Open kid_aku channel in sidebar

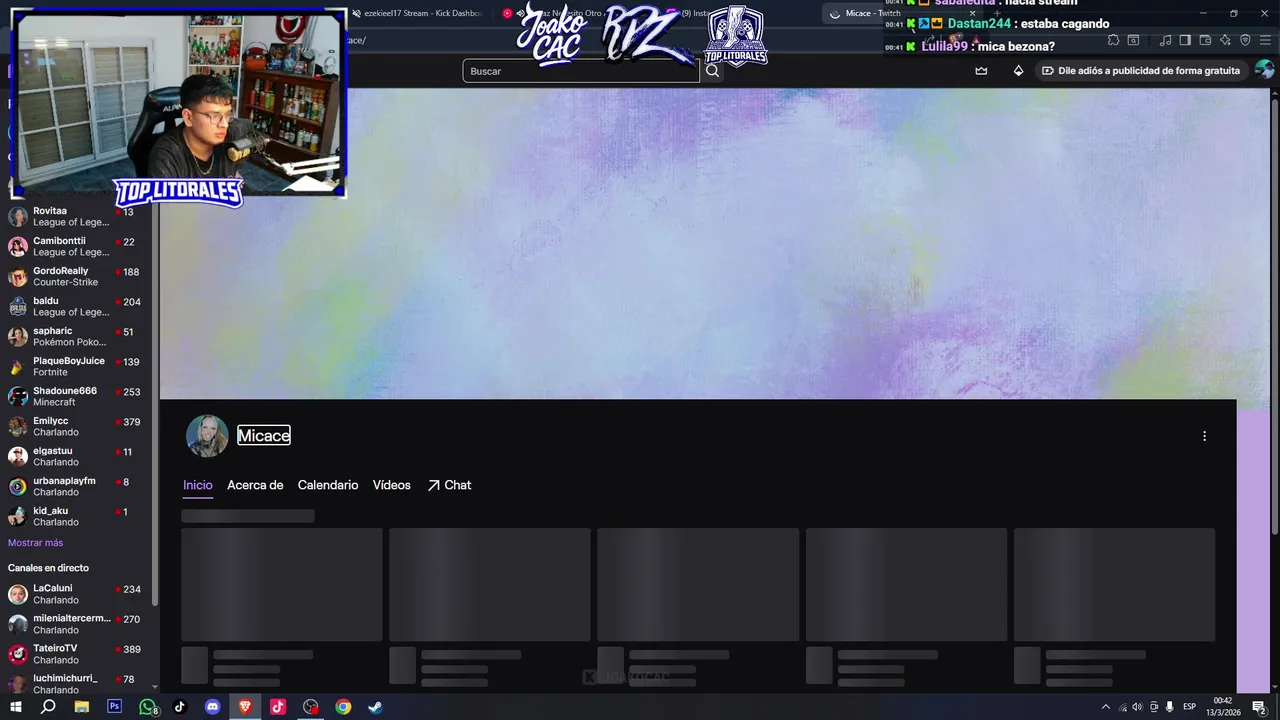75,517
